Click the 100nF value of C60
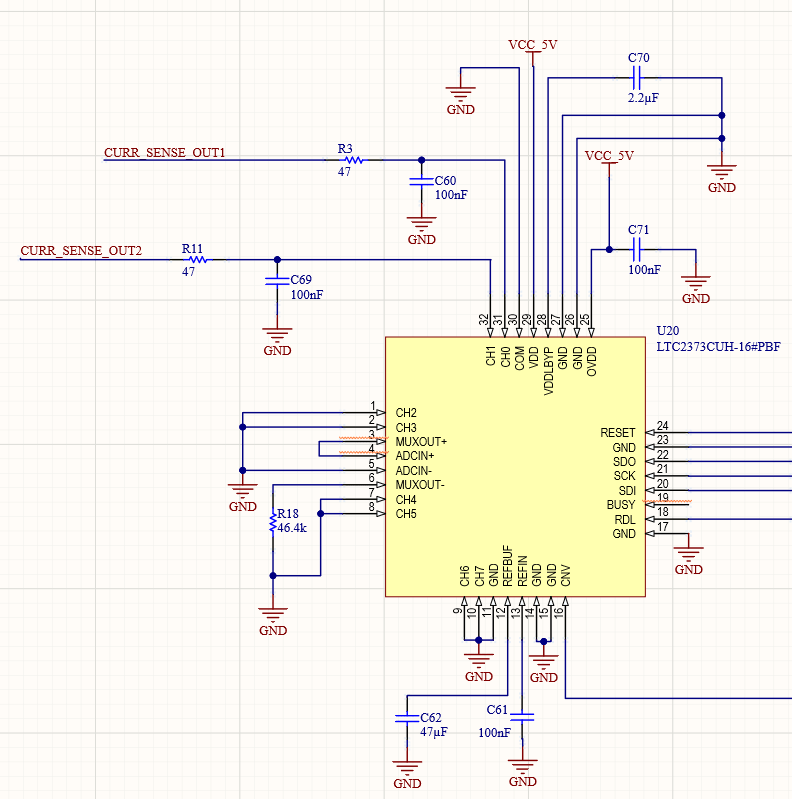 [x=451, y=195]
